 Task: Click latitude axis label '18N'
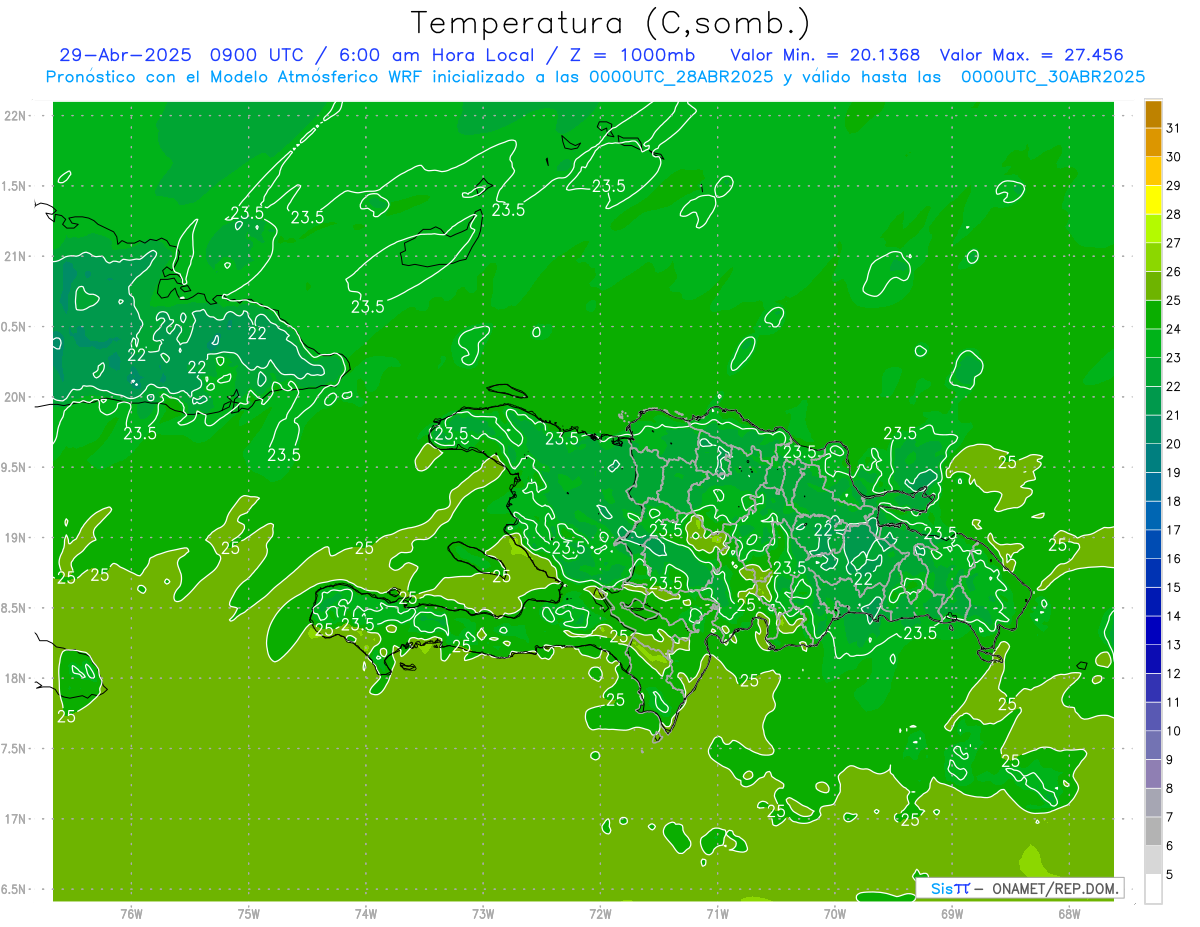pos(15,679)
